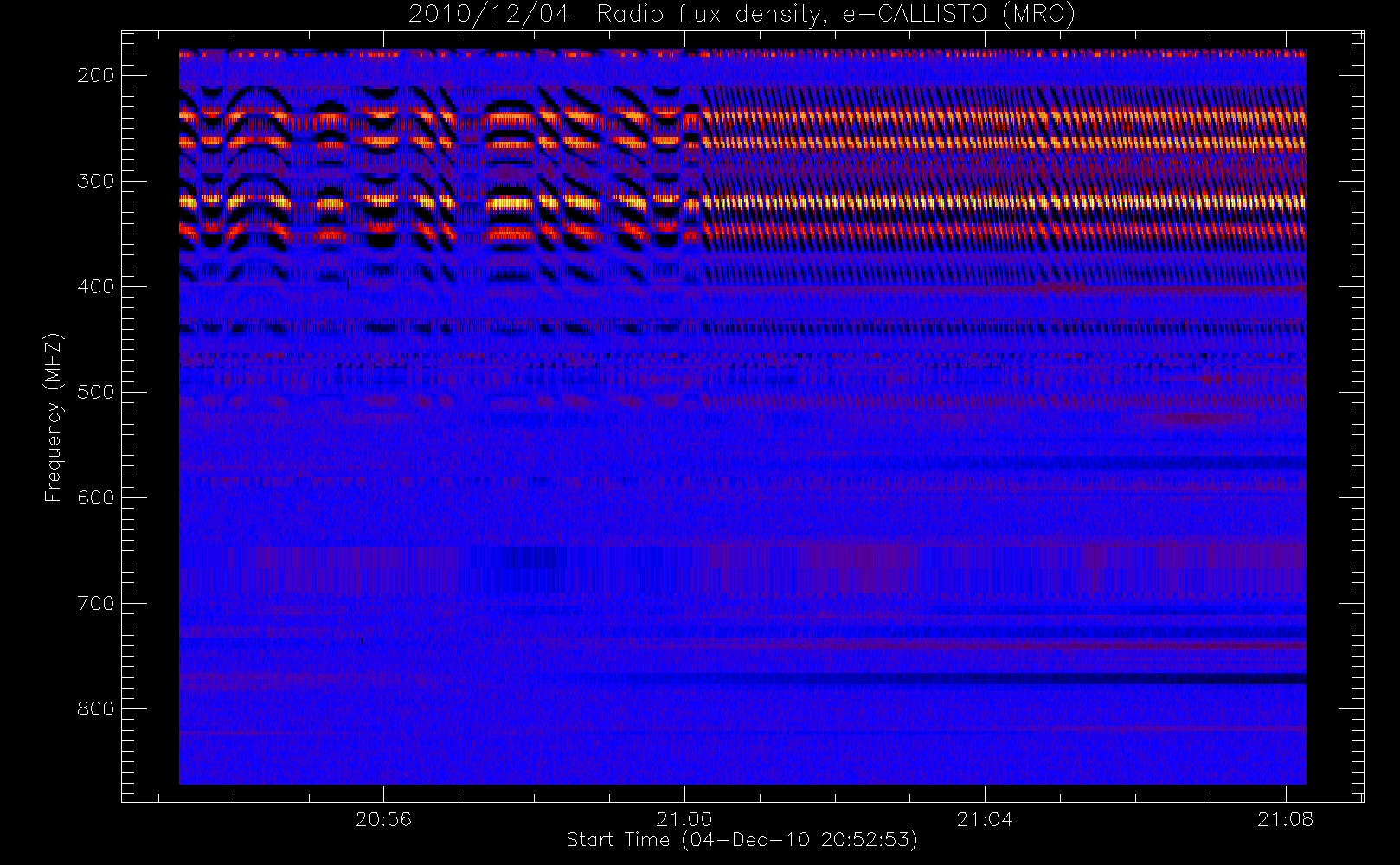The height and width of the screenshot is (865, 1400).
Task: Click the 400 frequency tick label
Action: (x=96, y=287)
